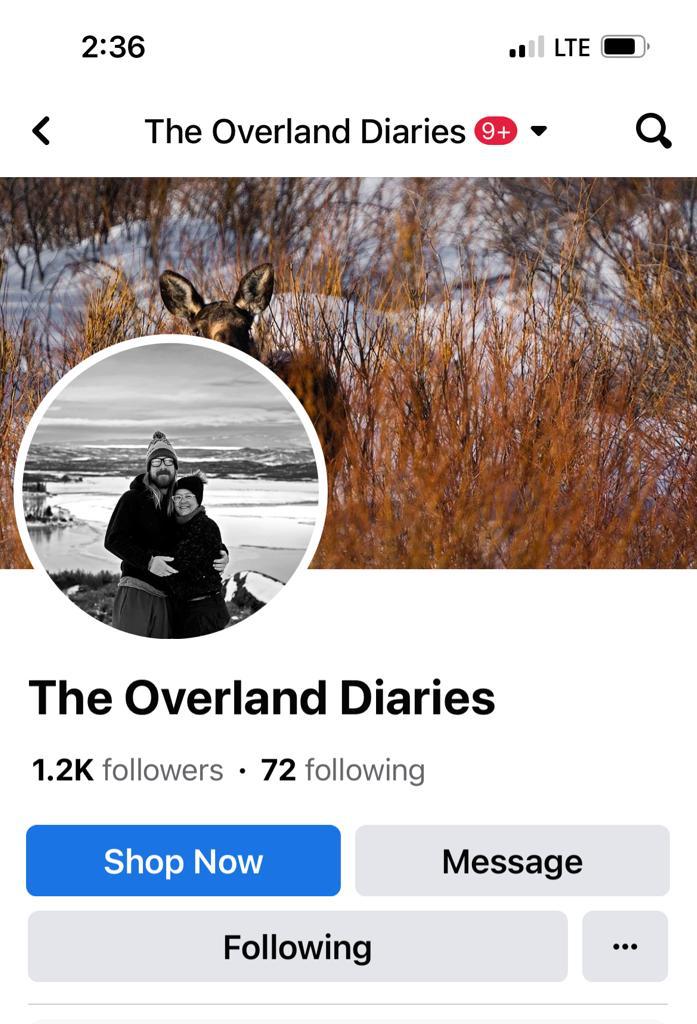Go back using the left chevron arrow
This screenshot has height=1024, width=697.
coord(41,131)
